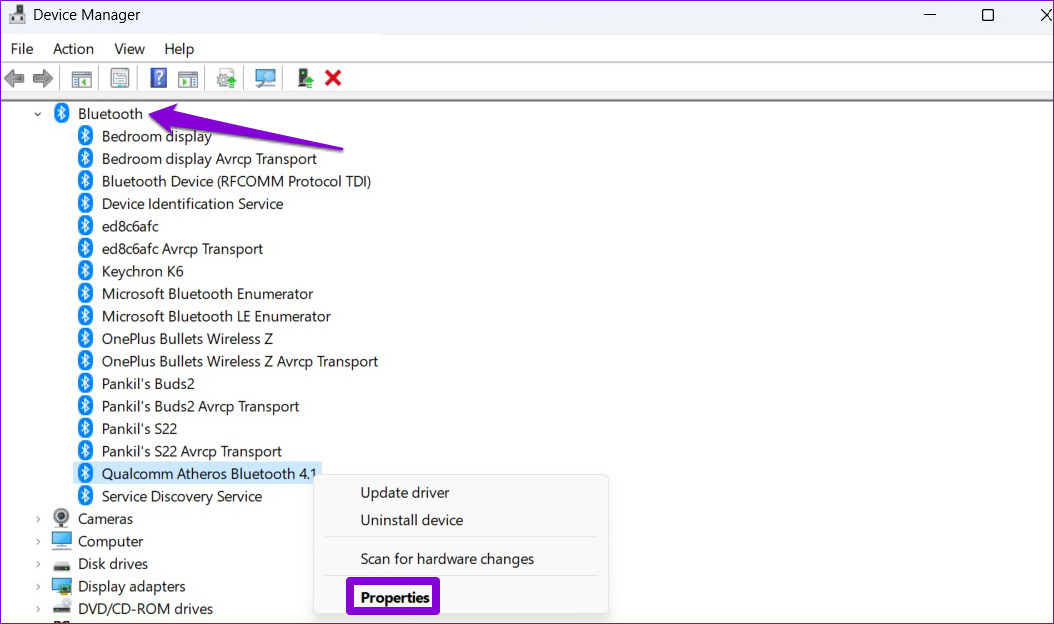Click the Show/Hide Action Pane toolbar icon

pos(188,79)
